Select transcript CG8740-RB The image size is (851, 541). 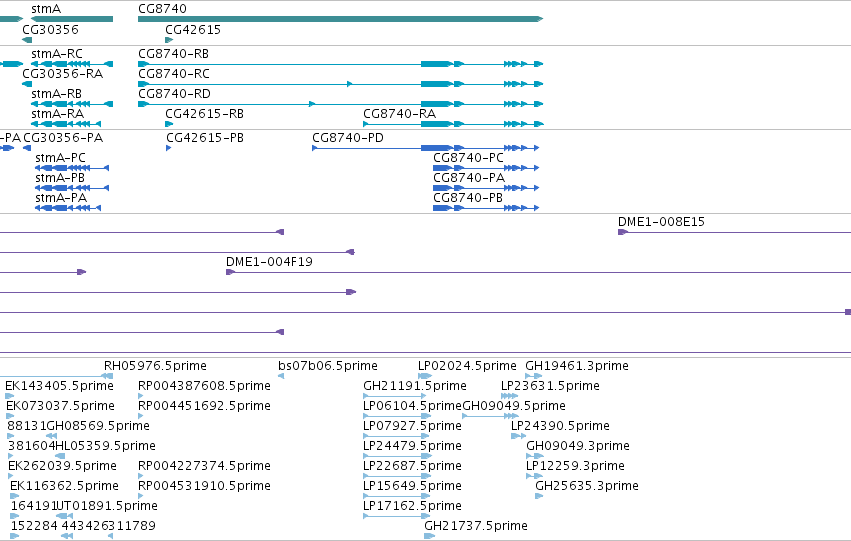(x=340, y=64)
